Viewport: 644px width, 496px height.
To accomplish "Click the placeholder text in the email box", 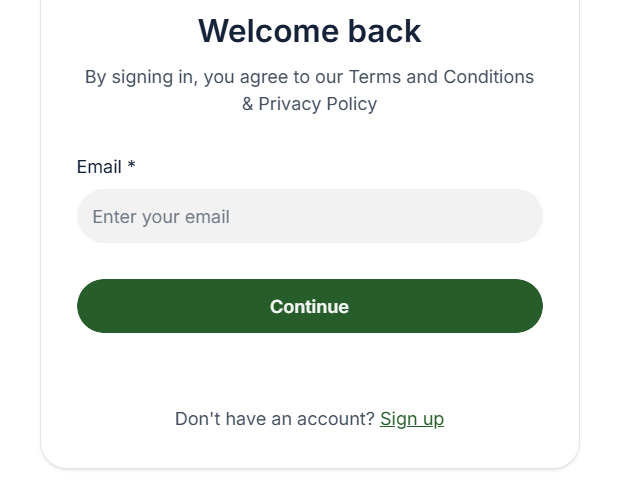I will coord(161,217).
